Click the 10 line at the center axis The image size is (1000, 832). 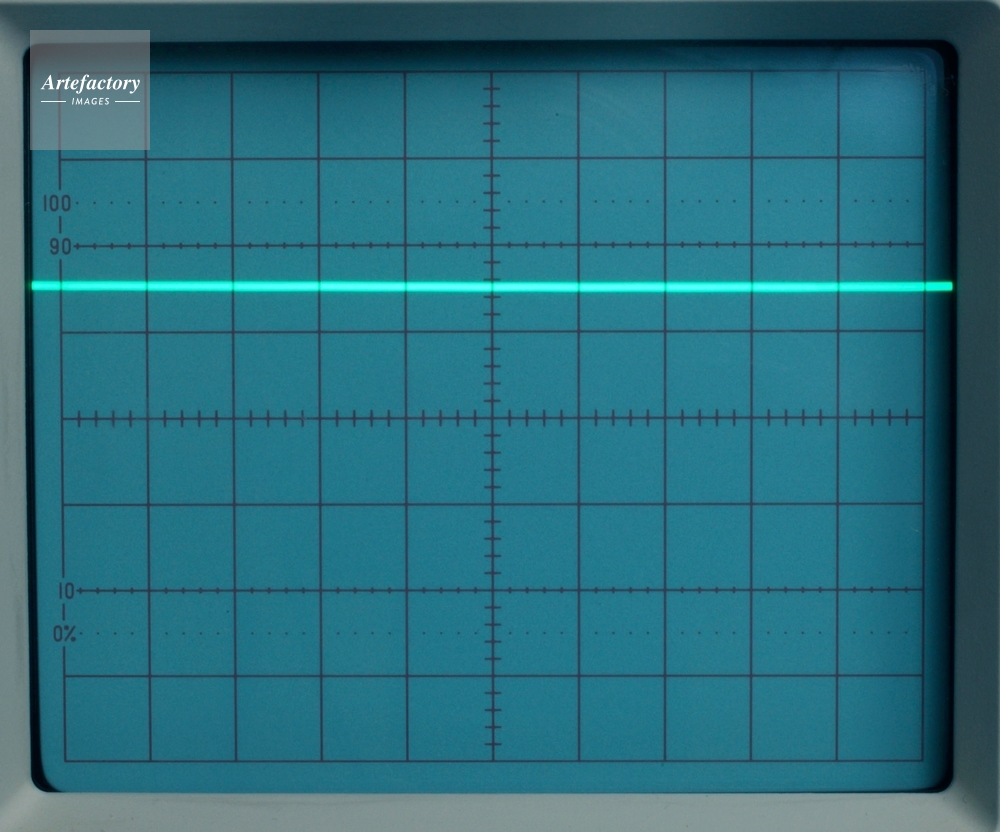(x=492, y=591)
